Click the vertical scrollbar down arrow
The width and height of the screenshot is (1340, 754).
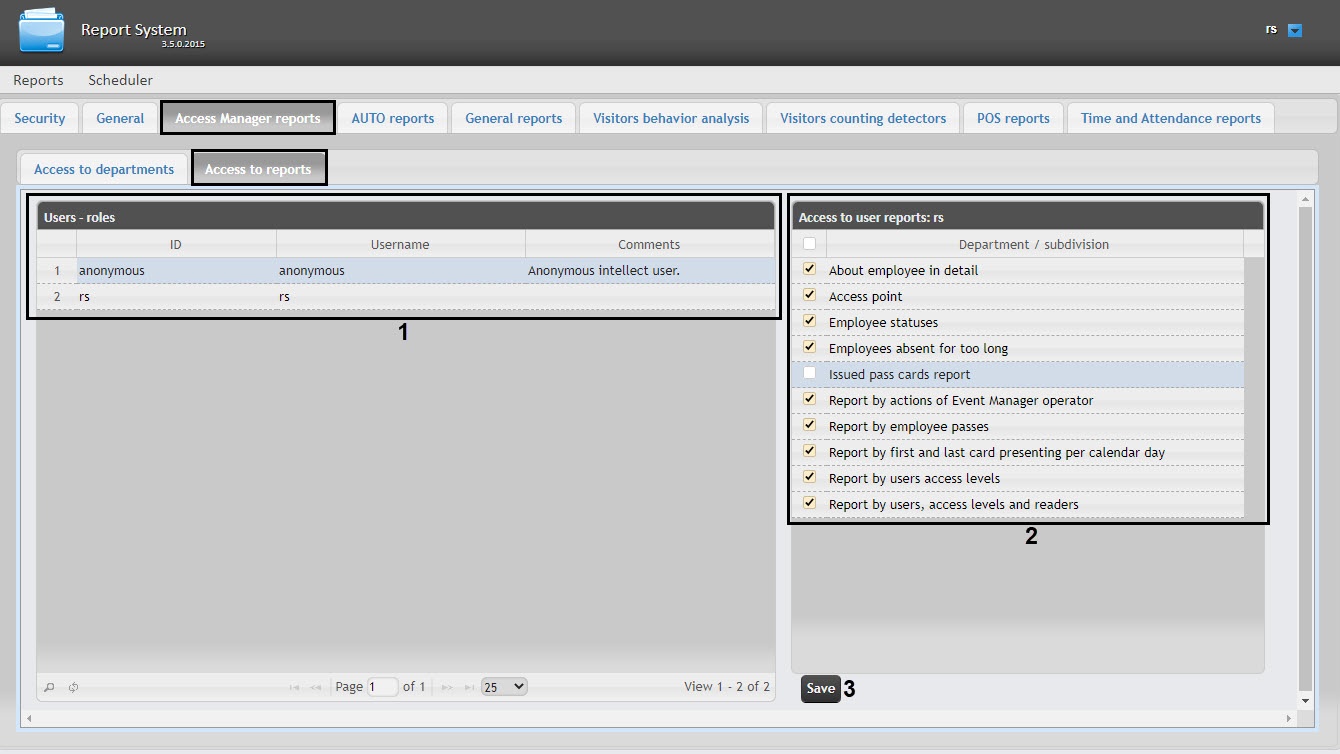[1304, 701]
